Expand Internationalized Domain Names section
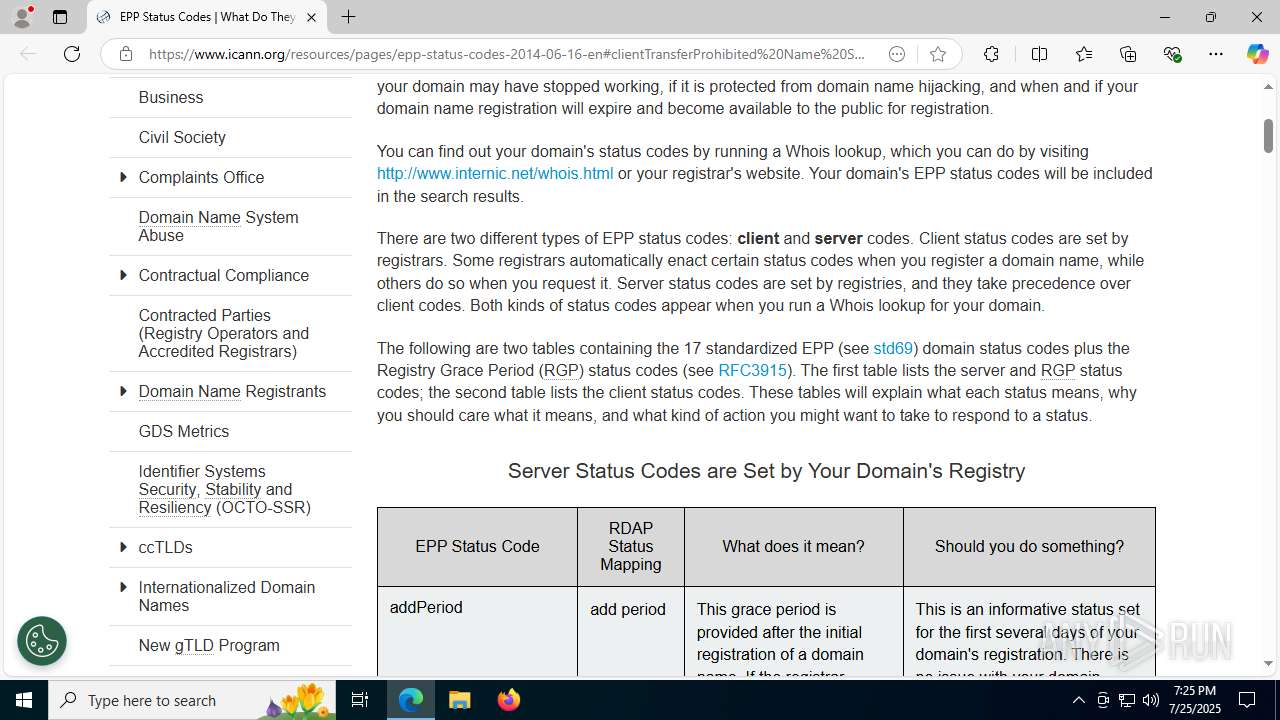The height and width of the screenshot is (720, 1280). 123,587
